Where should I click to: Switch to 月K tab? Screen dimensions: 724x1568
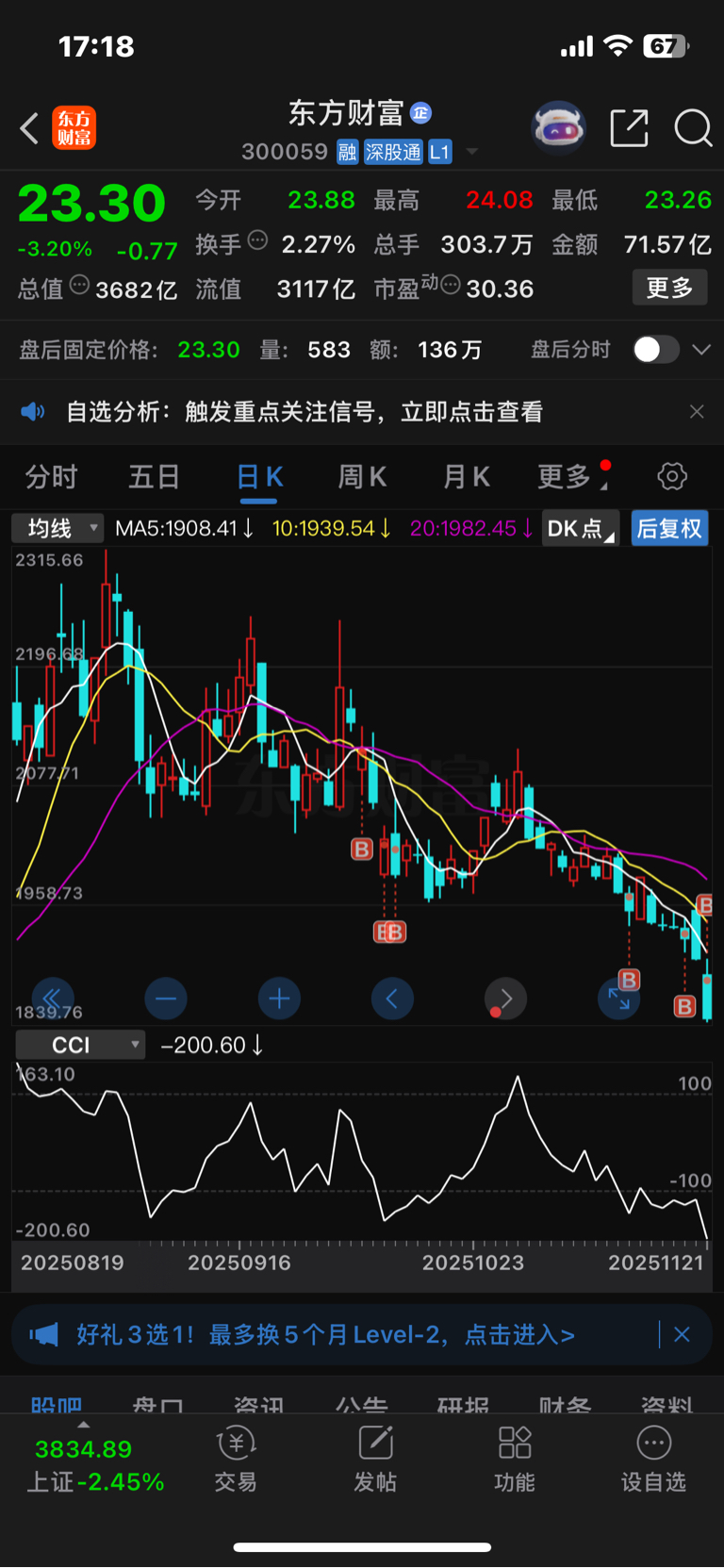(x=466, y=477)
